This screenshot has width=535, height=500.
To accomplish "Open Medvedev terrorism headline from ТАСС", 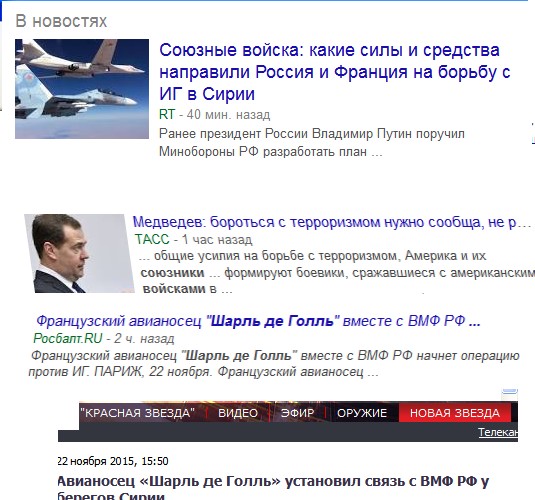I will click(x=332, y=222).
